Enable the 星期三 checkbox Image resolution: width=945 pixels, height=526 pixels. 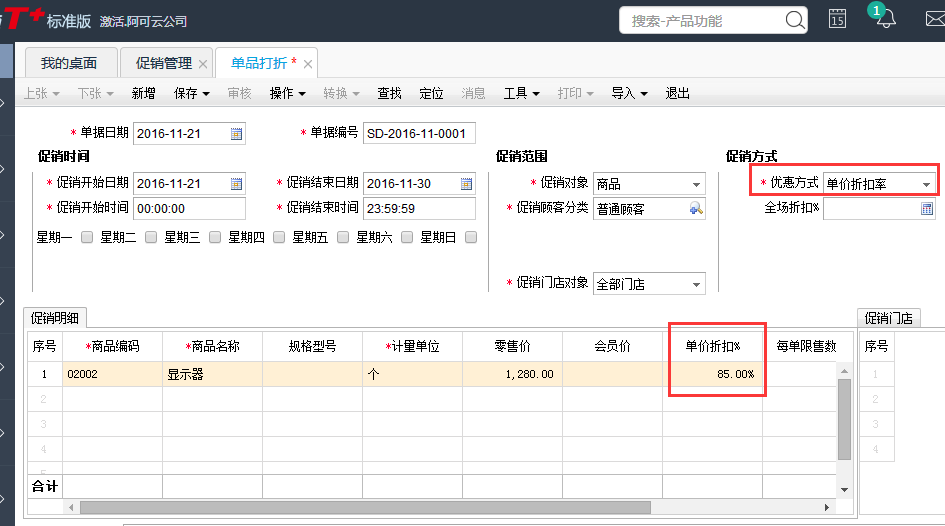(x=215, y=237)
